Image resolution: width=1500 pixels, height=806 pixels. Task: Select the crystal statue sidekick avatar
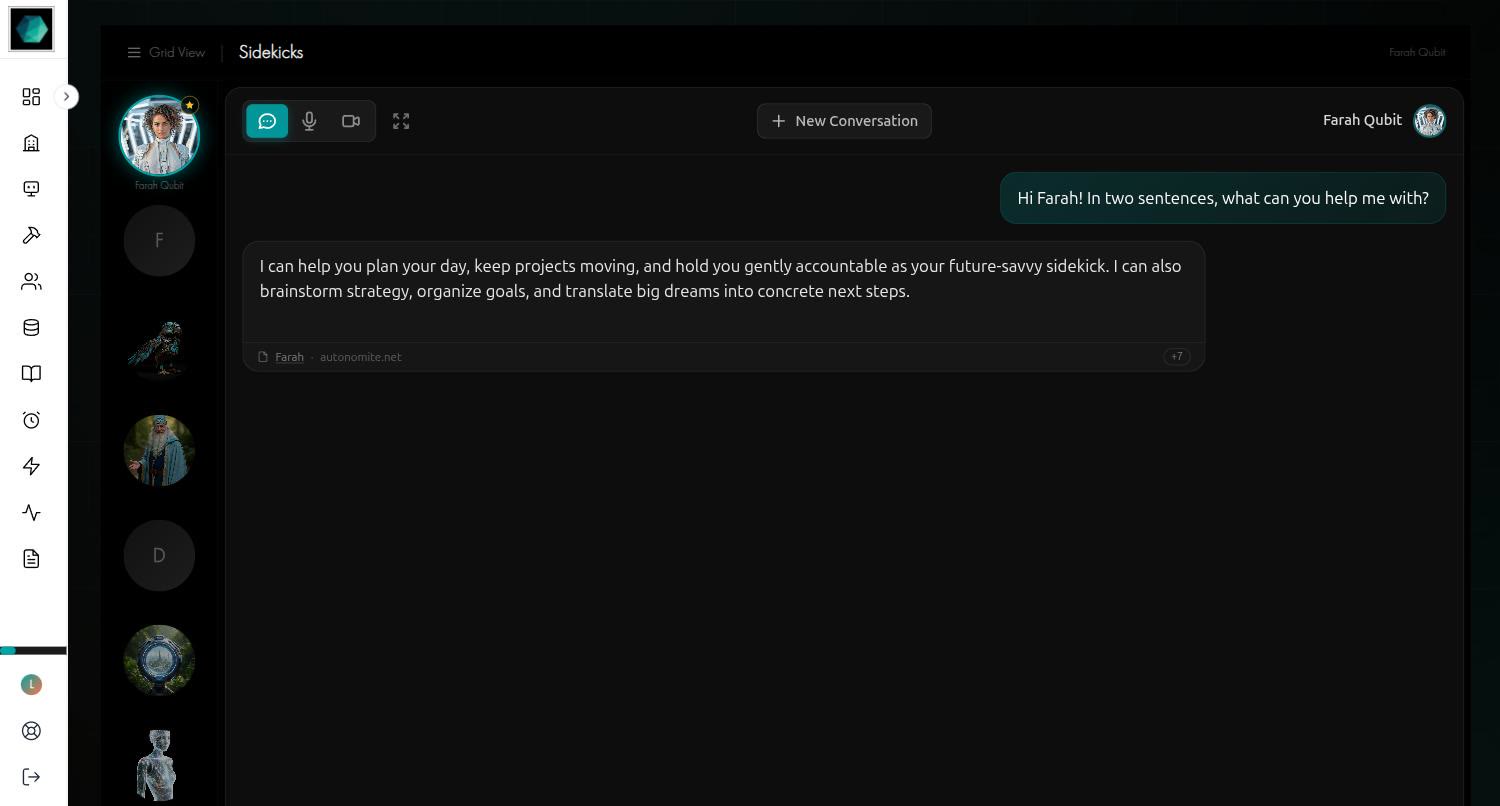point(159,766)
